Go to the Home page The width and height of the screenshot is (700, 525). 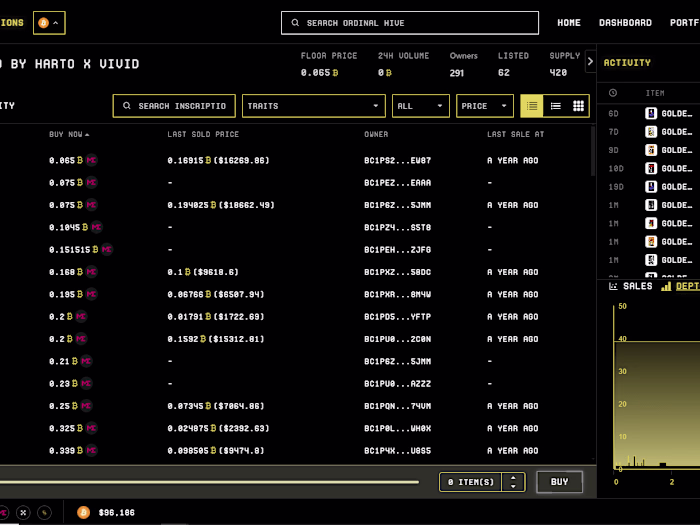569,23
